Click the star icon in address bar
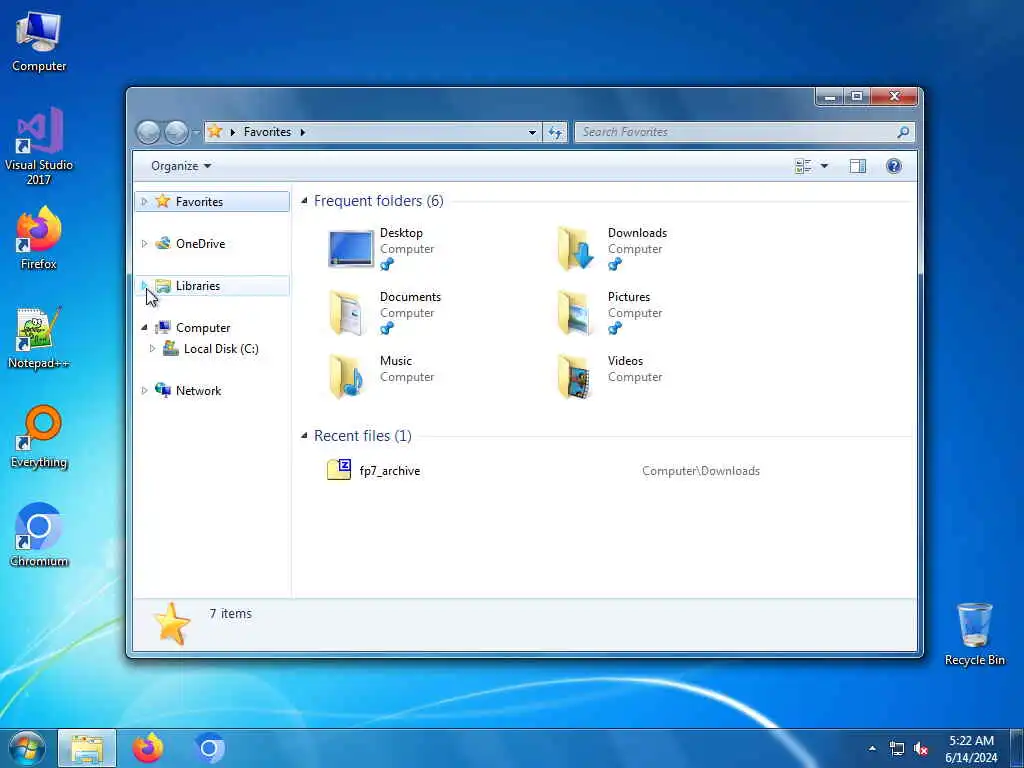This screenshot has width=1024, height=768. coord(215,132)
